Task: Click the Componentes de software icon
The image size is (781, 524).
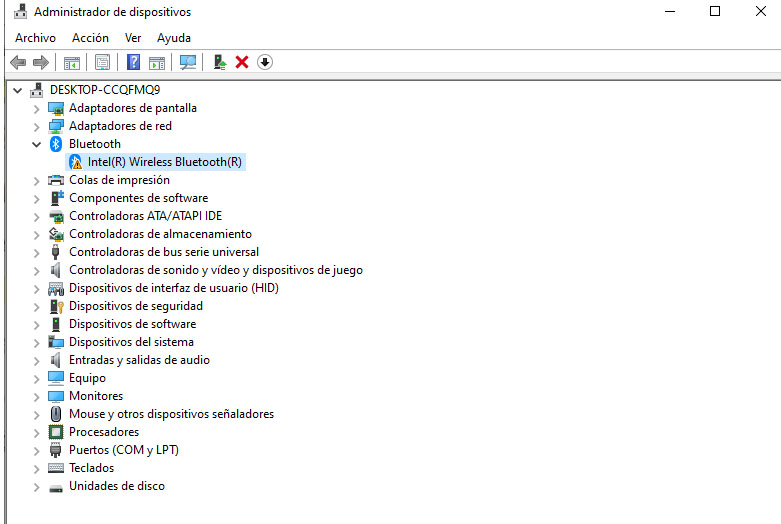Action: [57, 198]
